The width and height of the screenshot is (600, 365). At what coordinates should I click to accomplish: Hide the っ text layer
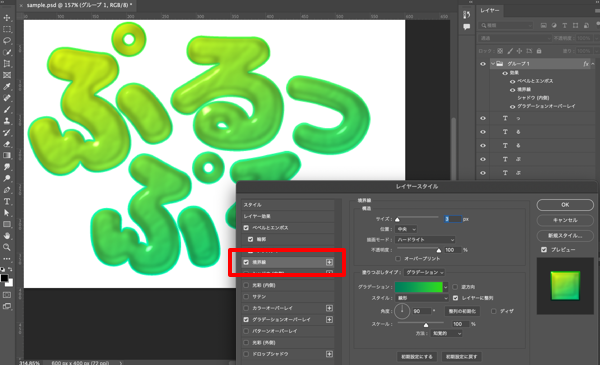coord(483,118)
